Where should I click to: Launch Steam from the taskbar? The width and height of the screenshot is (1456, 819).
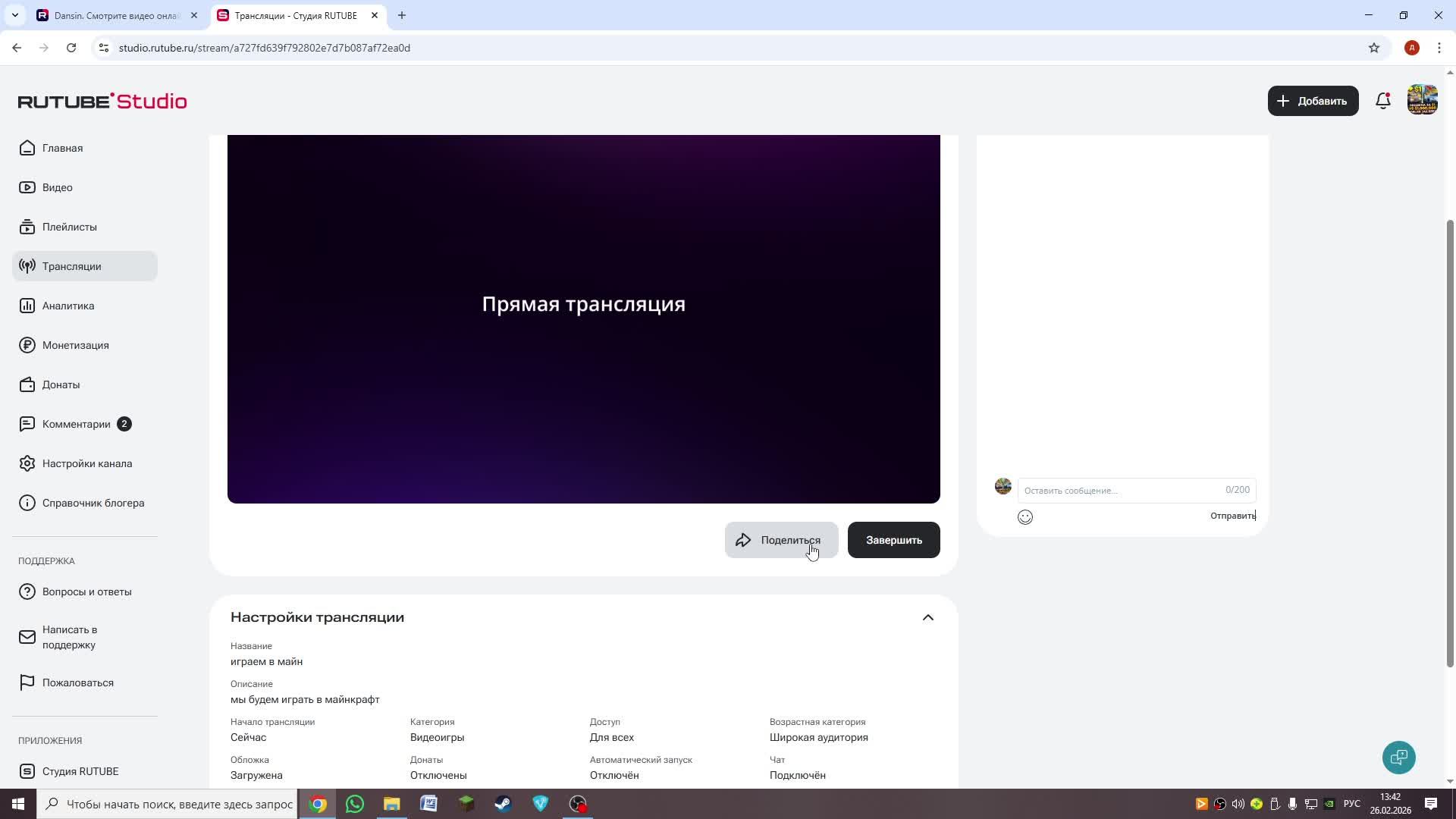point(503,804)
